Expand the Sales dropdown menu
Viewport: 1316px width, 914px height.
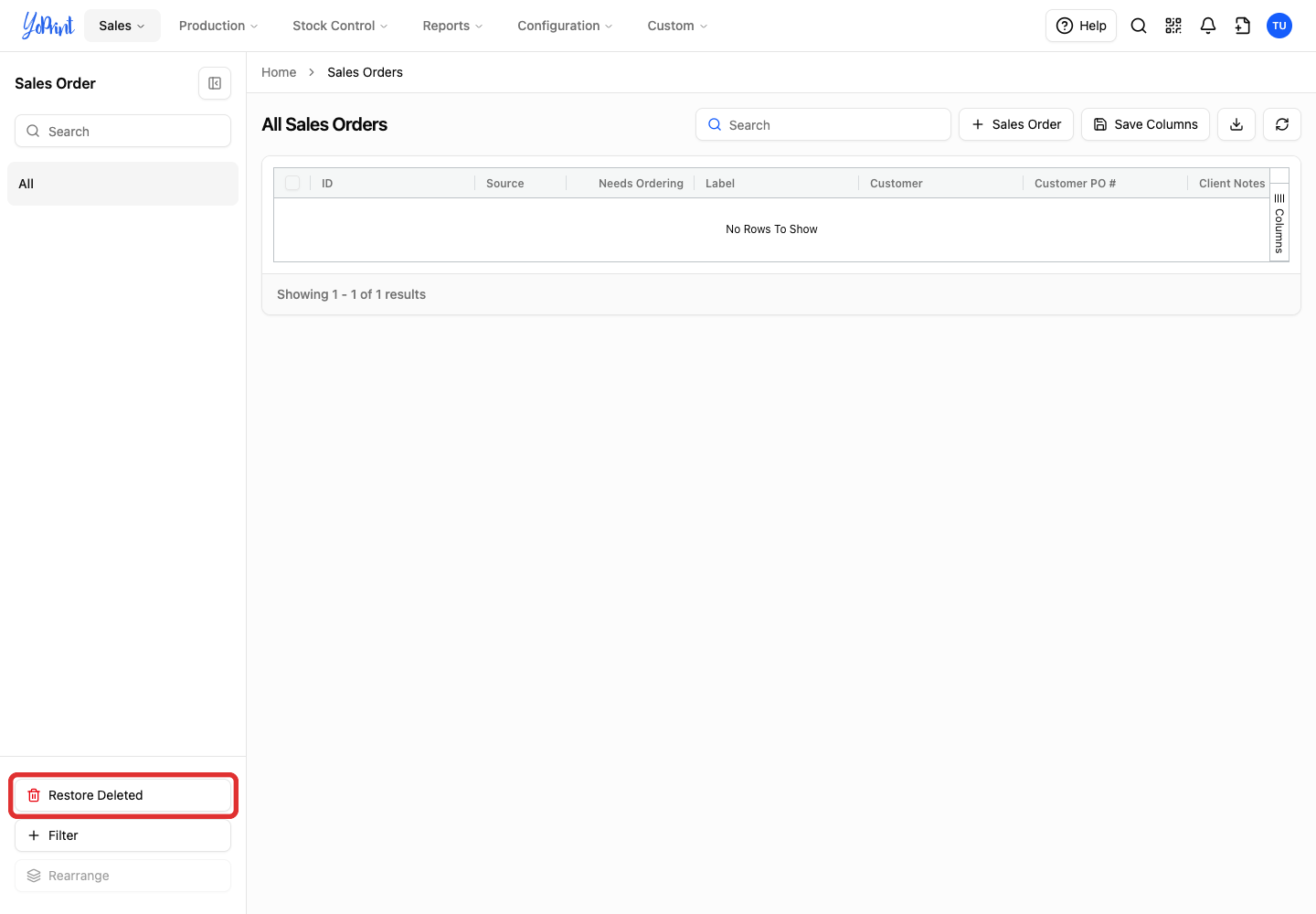point(122,26)
